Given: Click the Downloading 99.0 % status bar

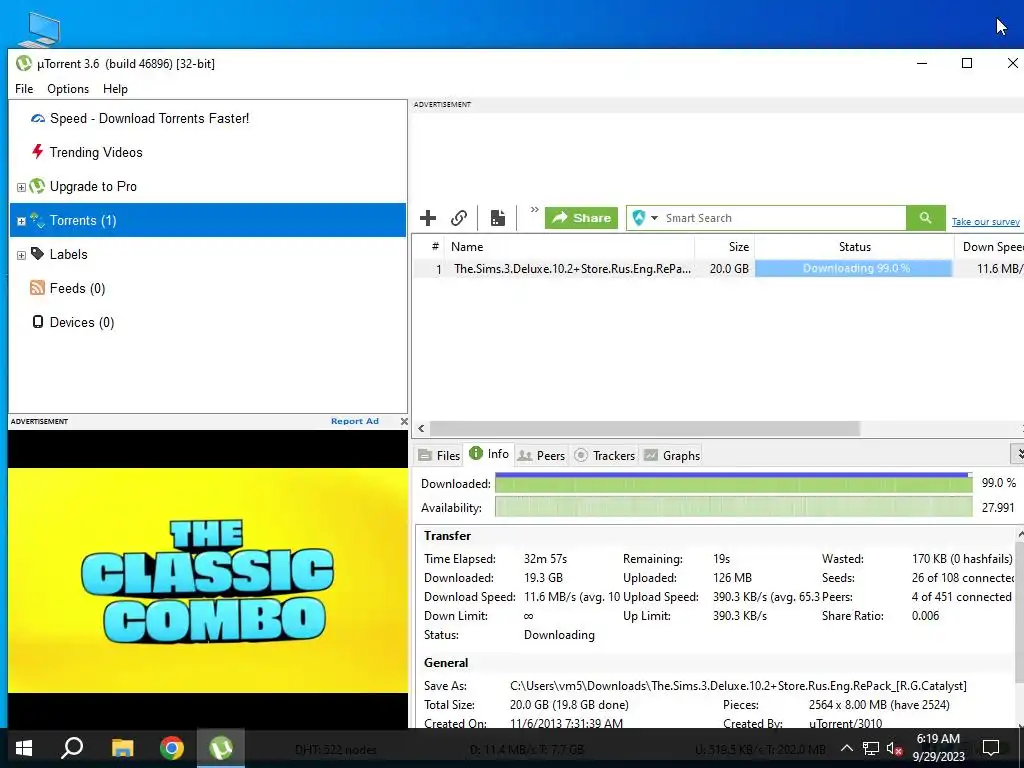Looking at the screenshot, I should [854, 268].
